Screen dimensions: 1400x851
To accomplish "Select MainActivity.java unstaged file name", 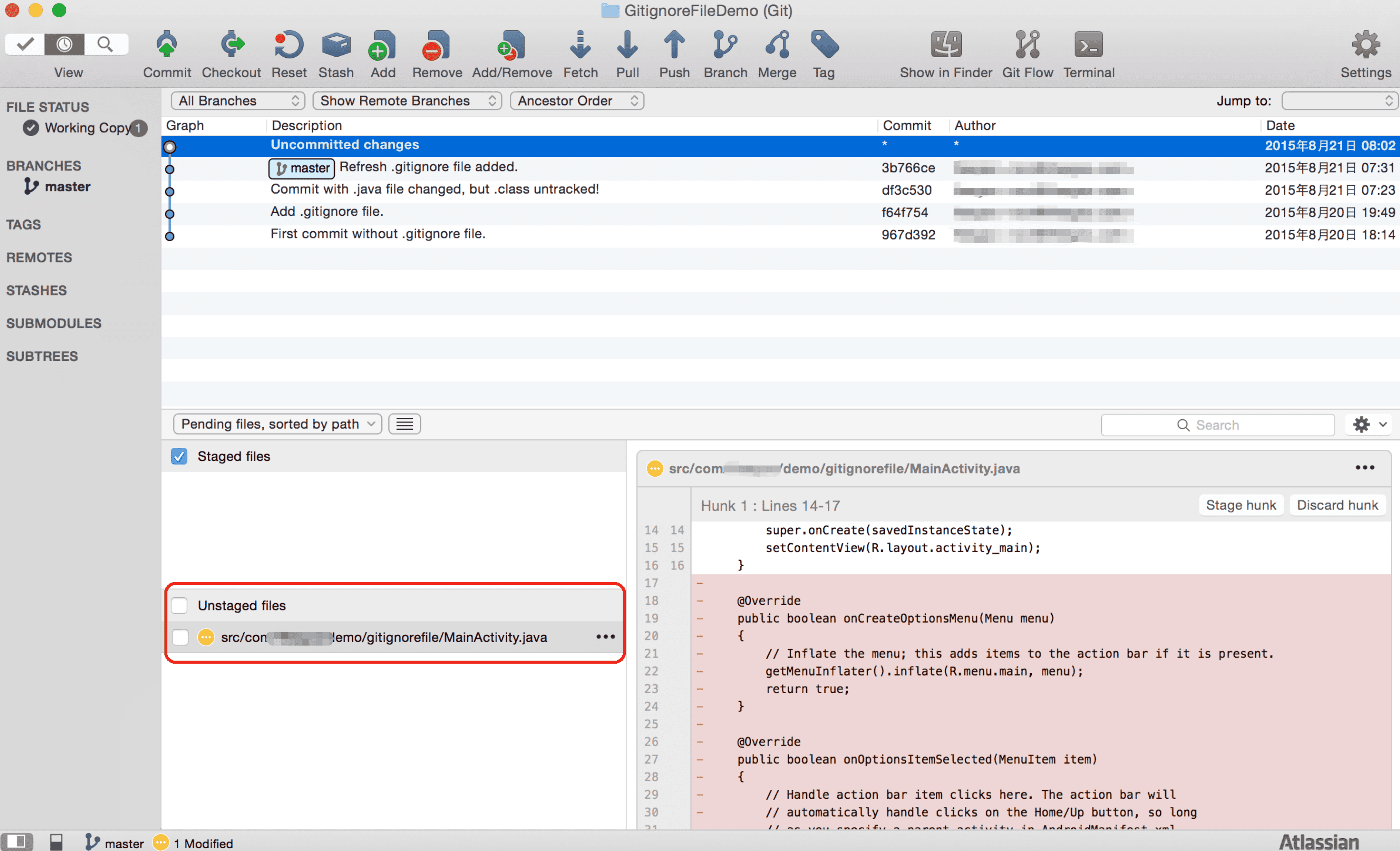I will (x=384, y=637).
